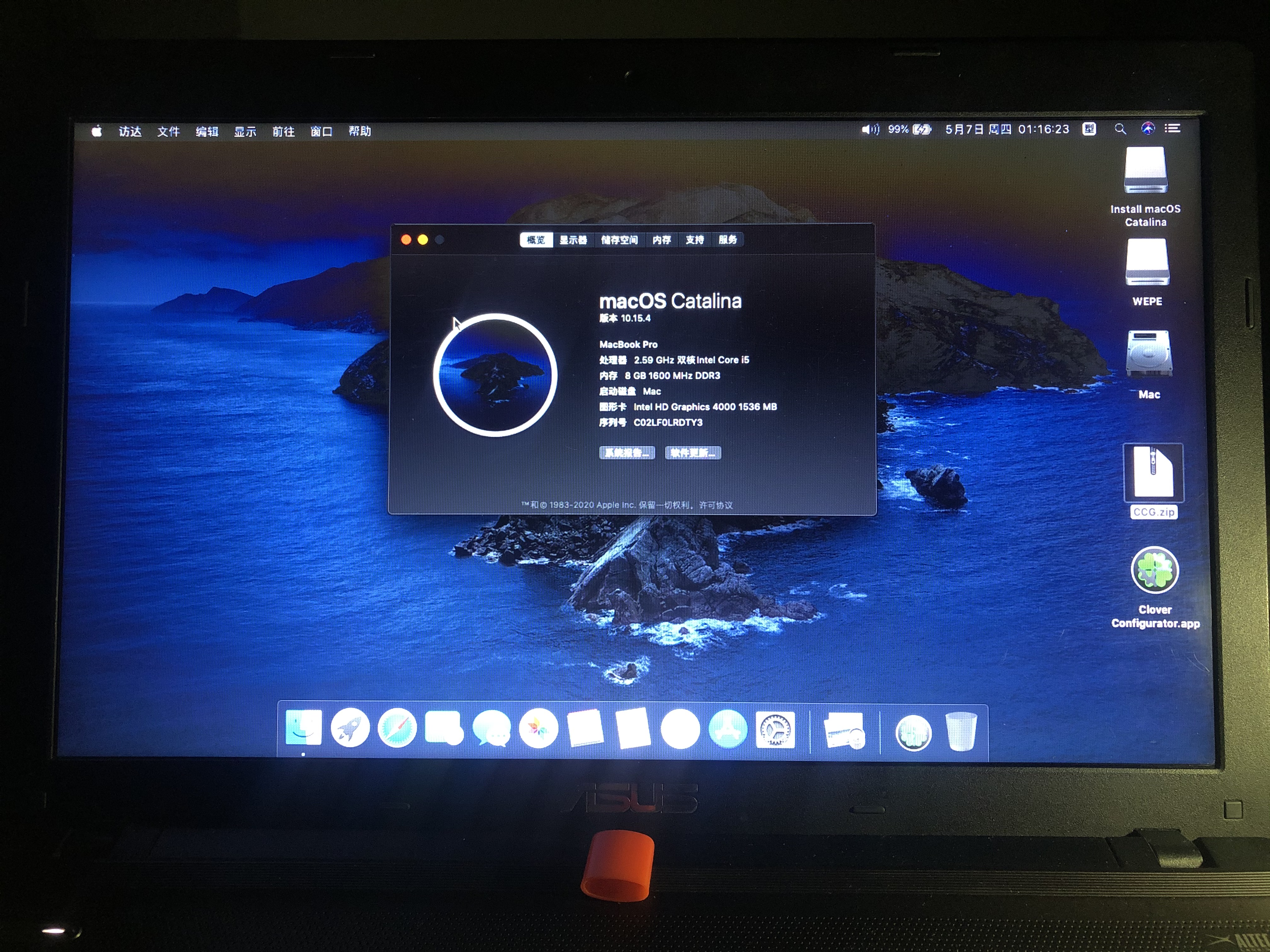Open the 许可协议 link
The image size is (1270, 952).
715,505
